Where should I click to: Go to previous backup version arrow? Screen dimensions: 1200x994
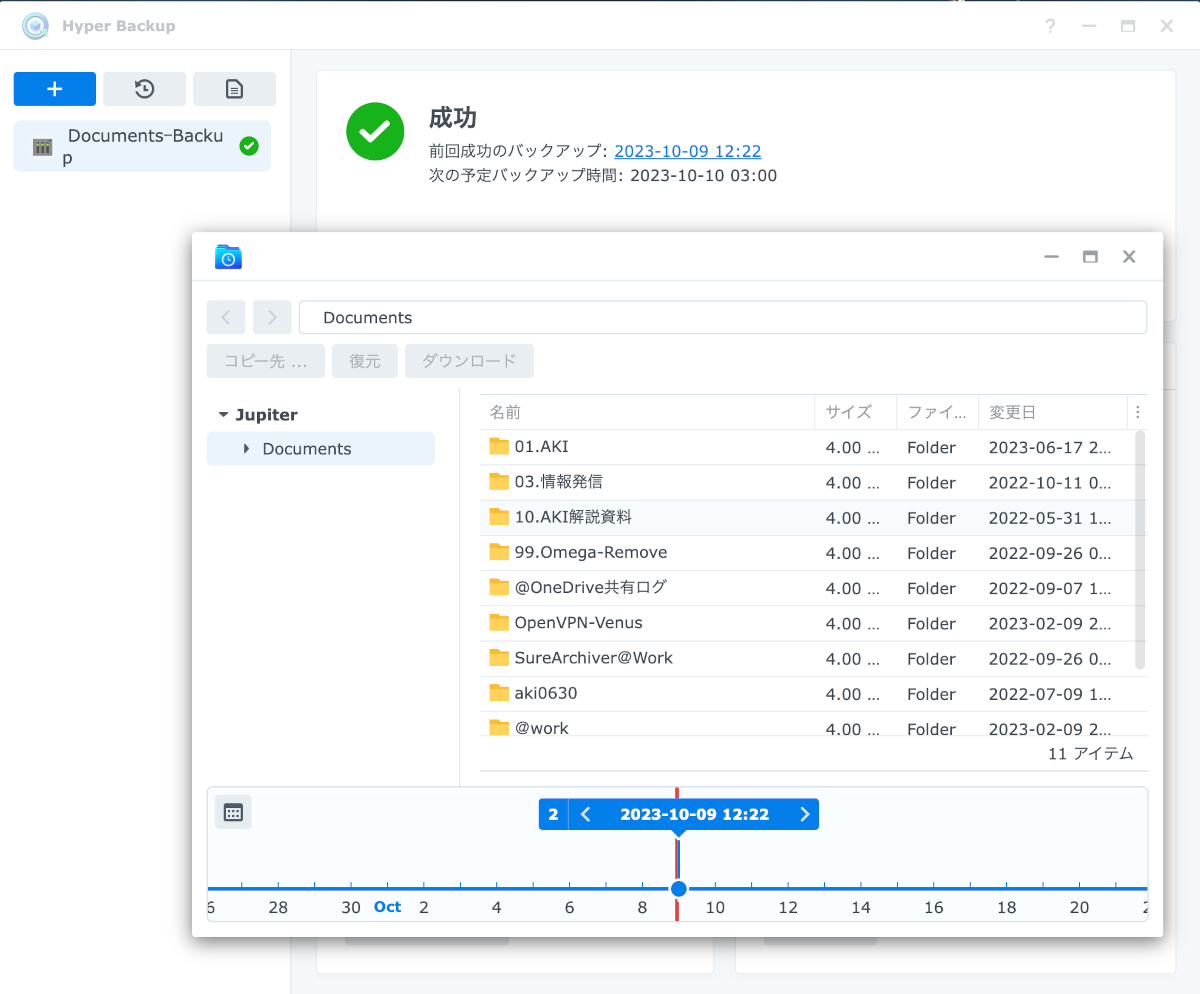586,814
